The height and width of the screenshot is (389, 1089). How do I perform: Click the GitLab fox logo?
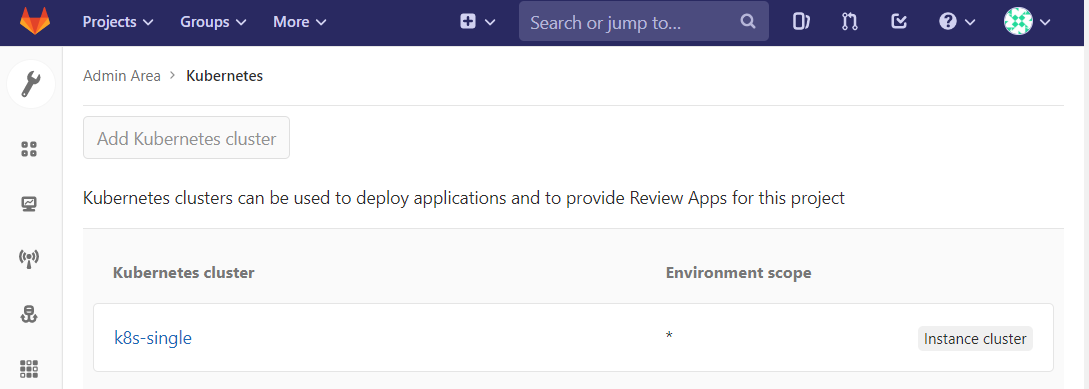[35, 22]
